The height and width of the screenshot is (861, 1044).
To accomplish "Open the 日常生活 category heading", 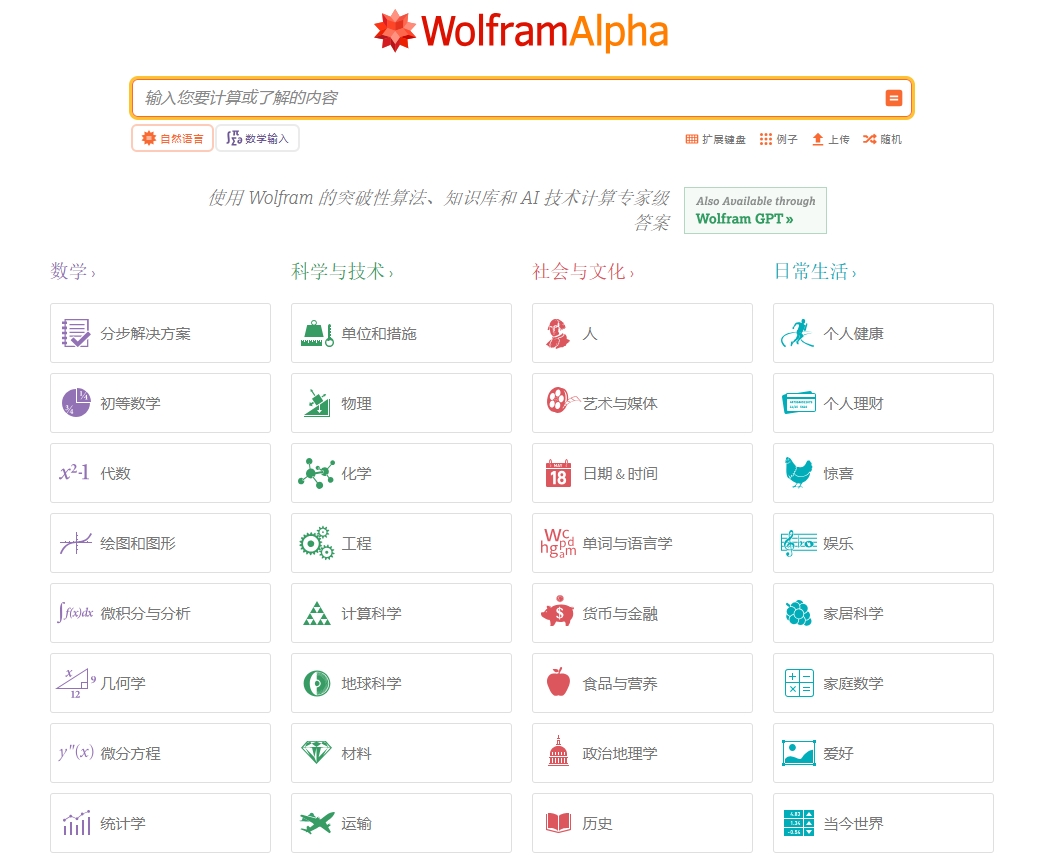I will [814, 271].
